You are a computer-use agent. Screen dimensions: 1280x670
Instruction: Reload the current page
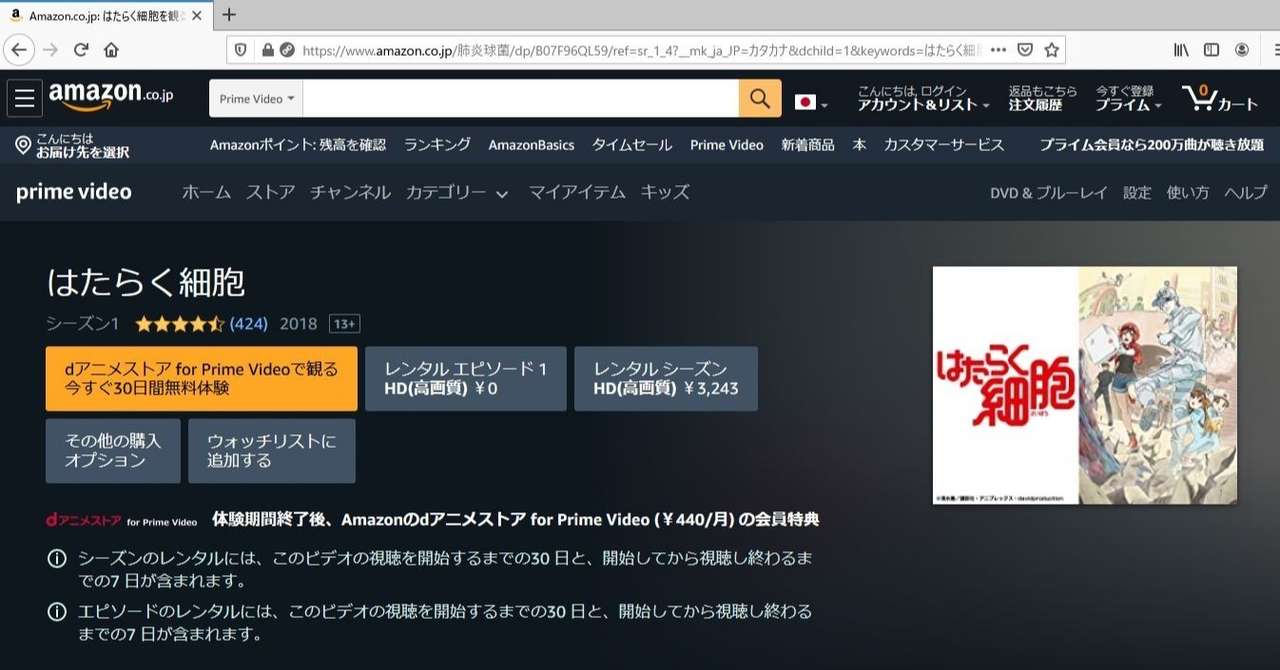81,49
